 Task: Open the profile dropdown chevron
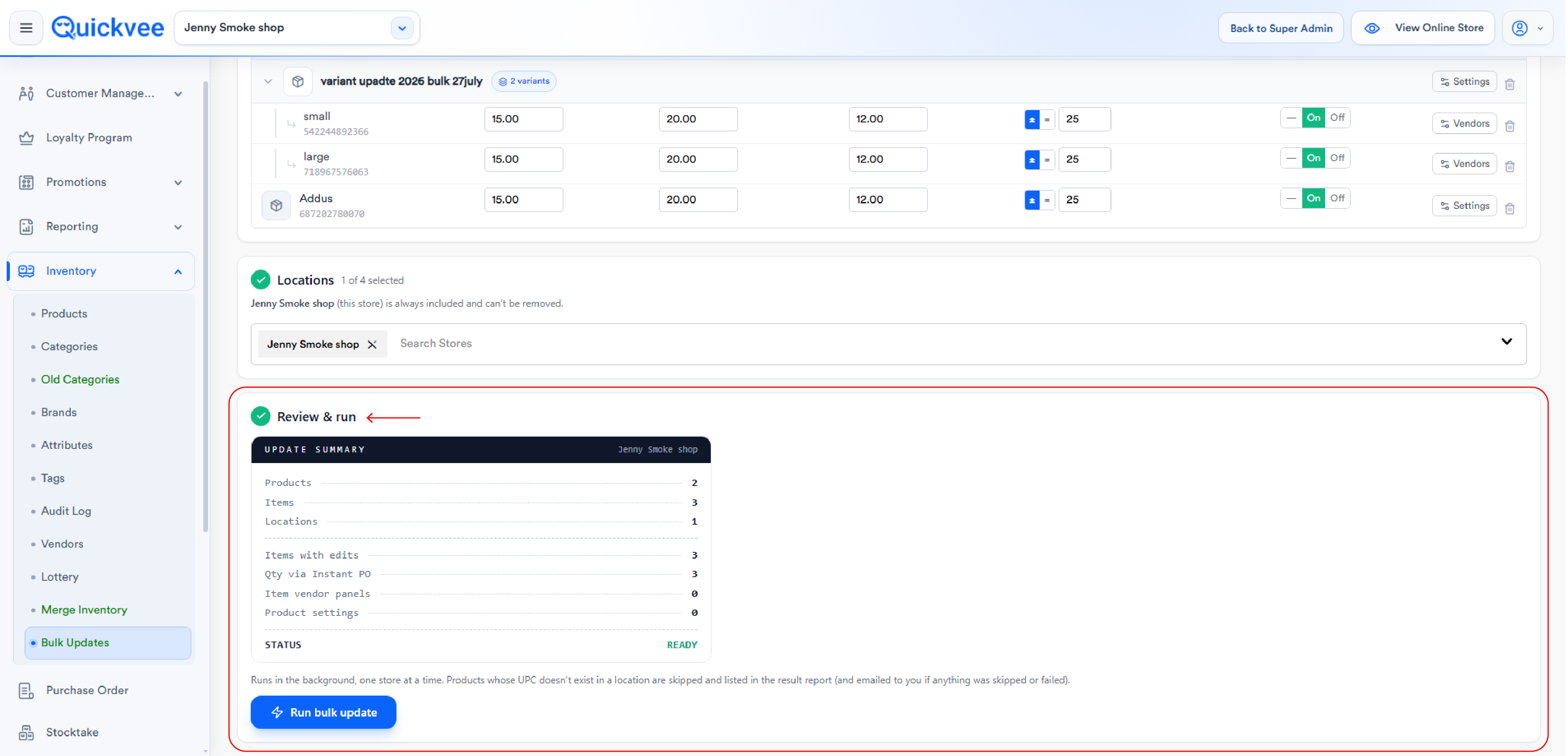[x=1540, y=28]
